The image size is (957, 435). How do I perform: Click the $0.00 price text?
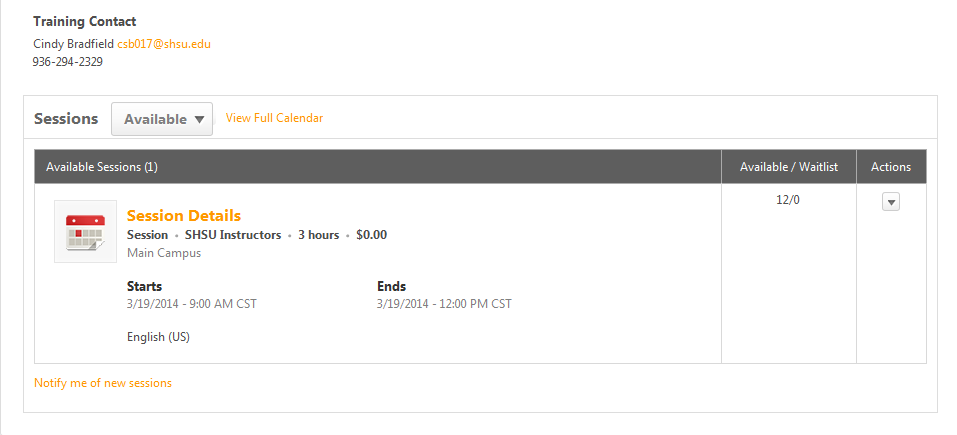click(371, 235)
